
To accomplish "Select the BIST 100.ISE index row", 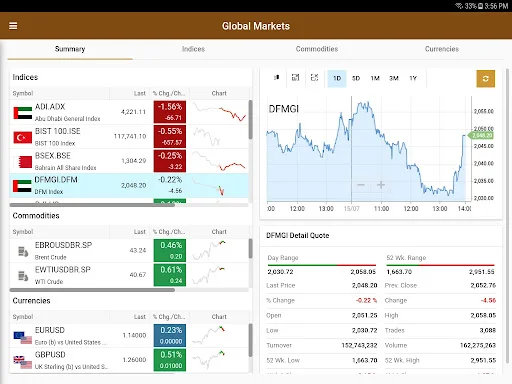I will pos(129,137).
